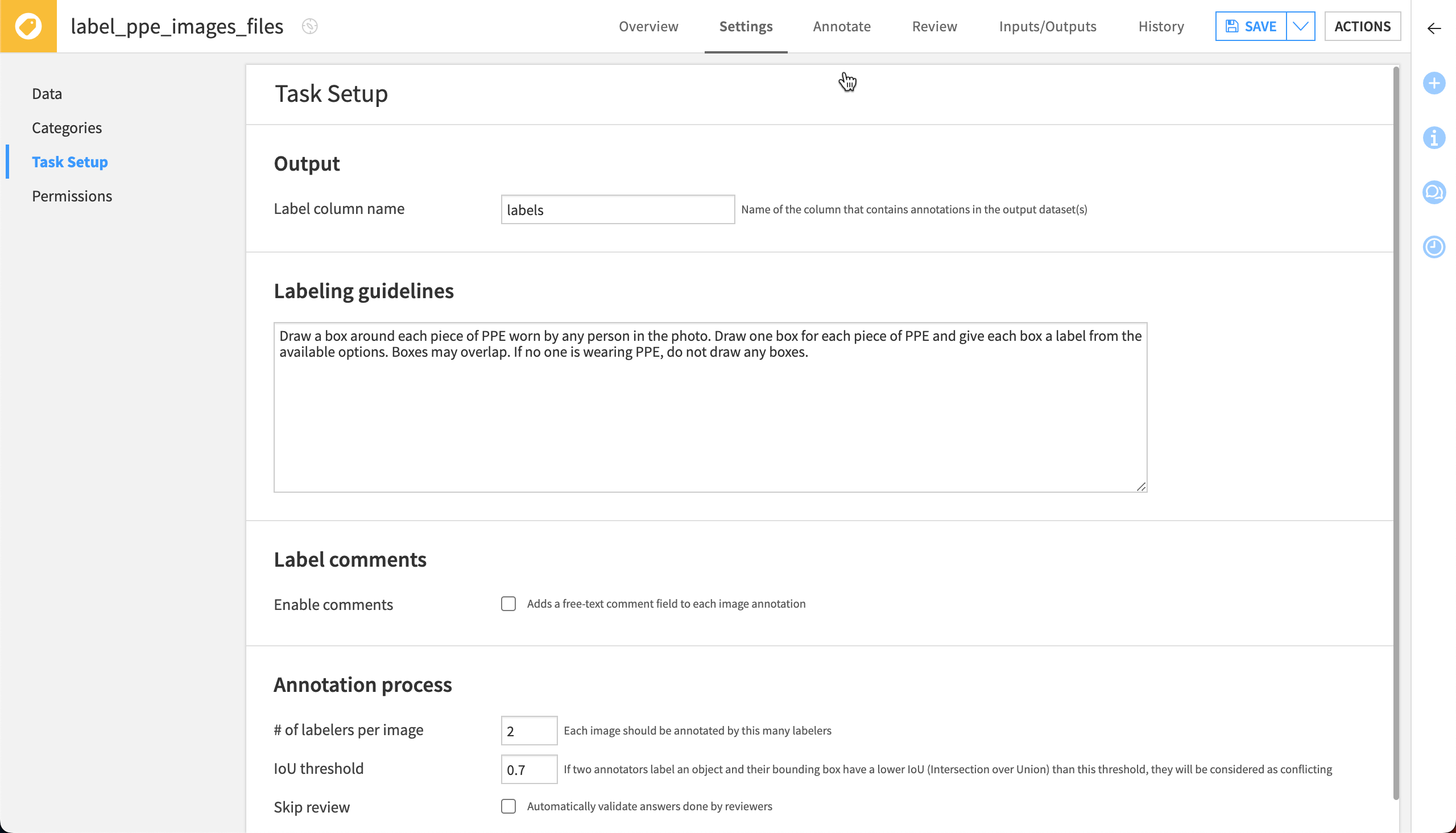This screenshot has width=1456, height=833.
Task: Switch to the Annotate tab
Action: tap(841, 26)
